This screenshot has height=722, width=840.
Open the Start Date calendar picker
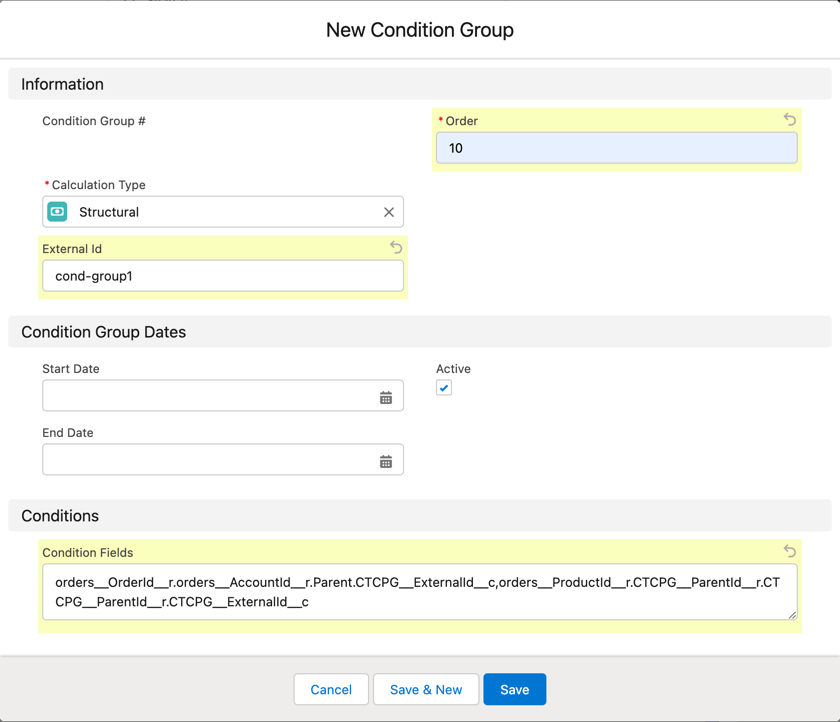tap(387, 396)
